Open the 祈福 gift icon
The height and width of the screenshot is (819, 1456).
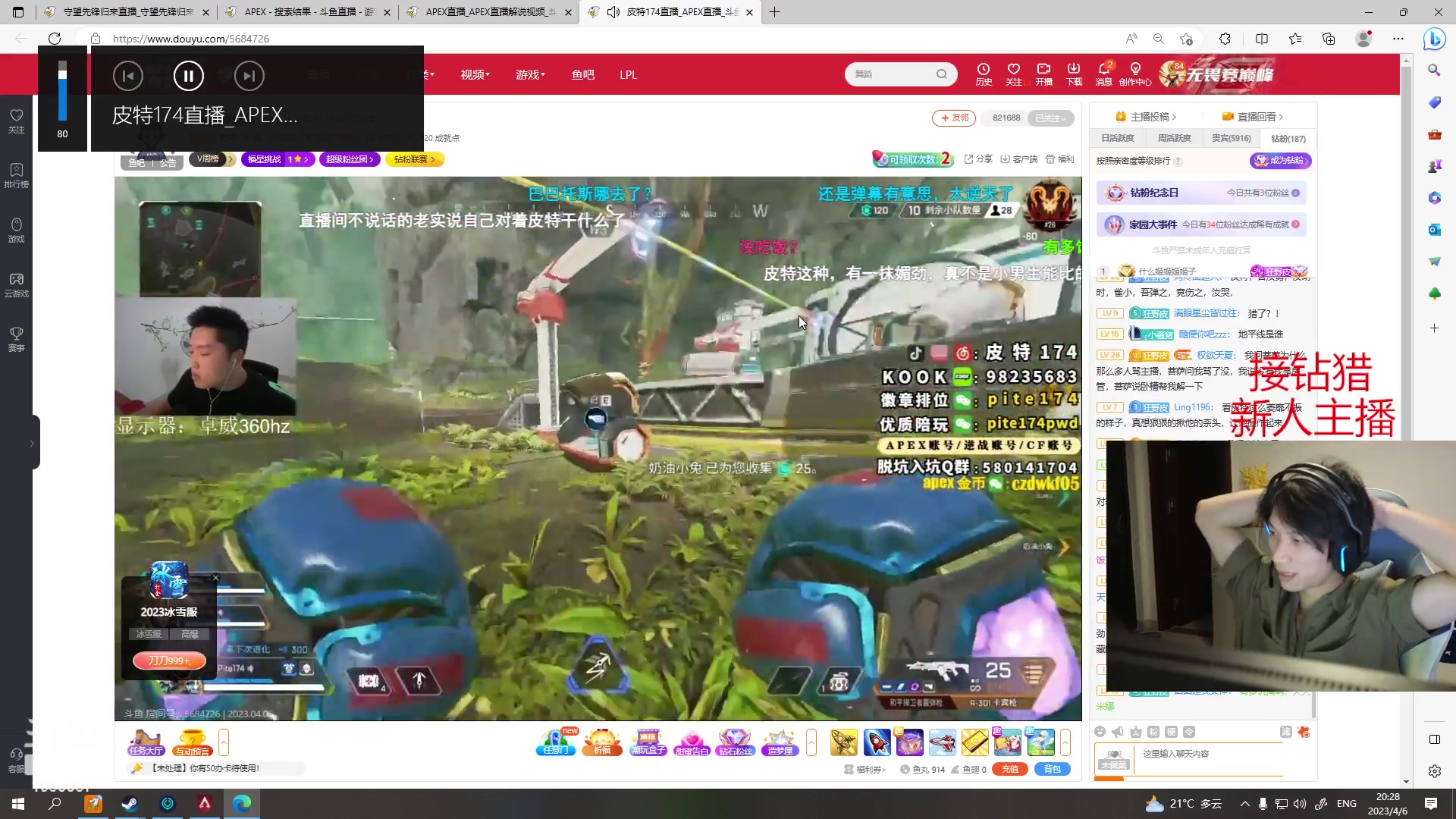tap(602, 742)
